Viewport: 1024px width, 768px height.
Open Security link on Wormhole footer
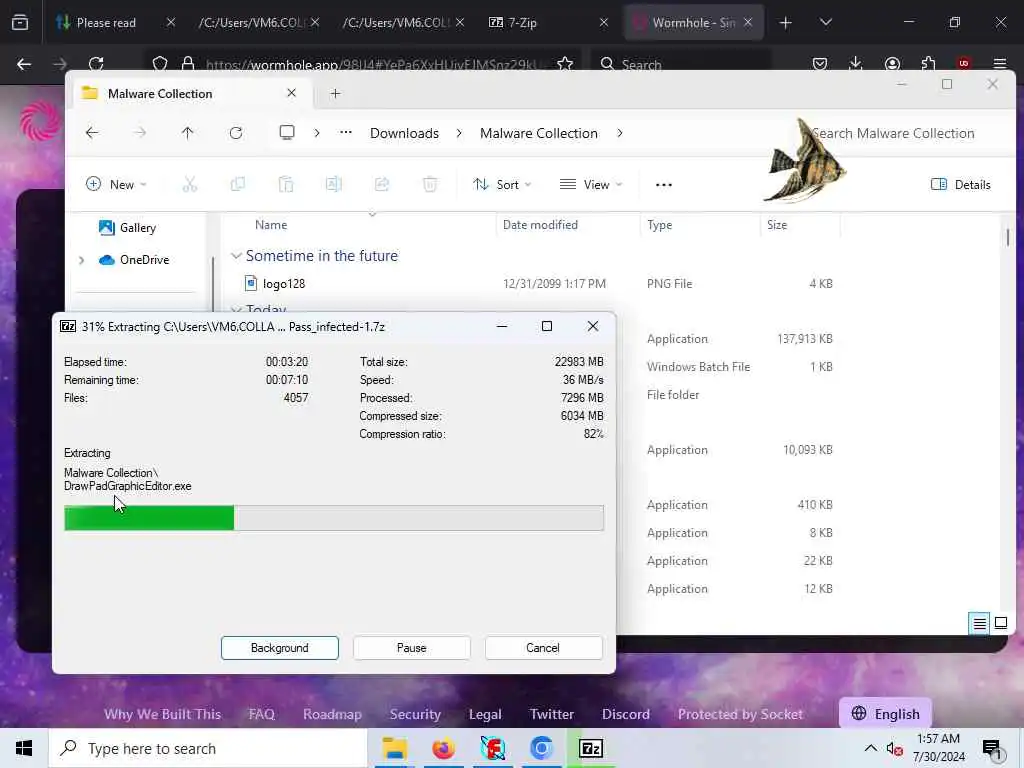click(415, 714)
